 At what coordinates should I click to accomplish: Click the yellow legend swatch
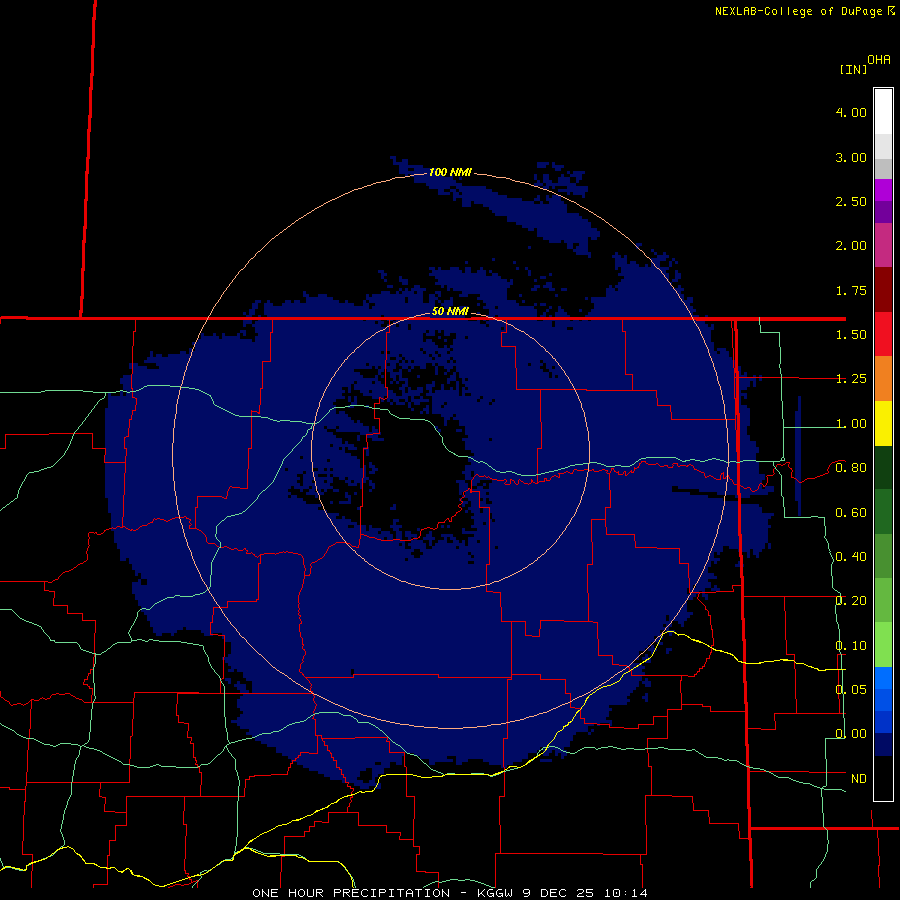click(883, 423)
